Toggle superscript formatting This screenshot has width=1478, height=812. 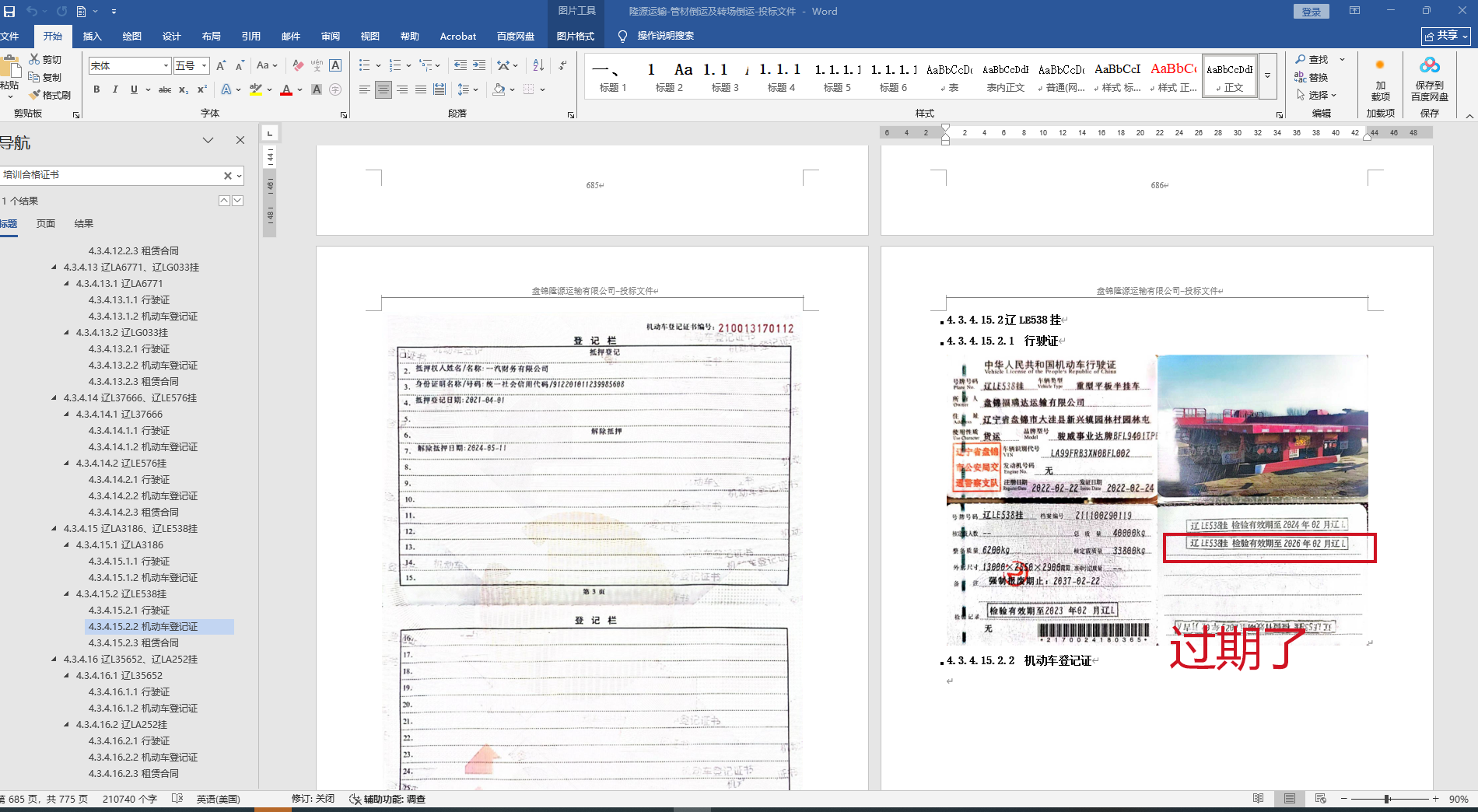click(202, 89)
